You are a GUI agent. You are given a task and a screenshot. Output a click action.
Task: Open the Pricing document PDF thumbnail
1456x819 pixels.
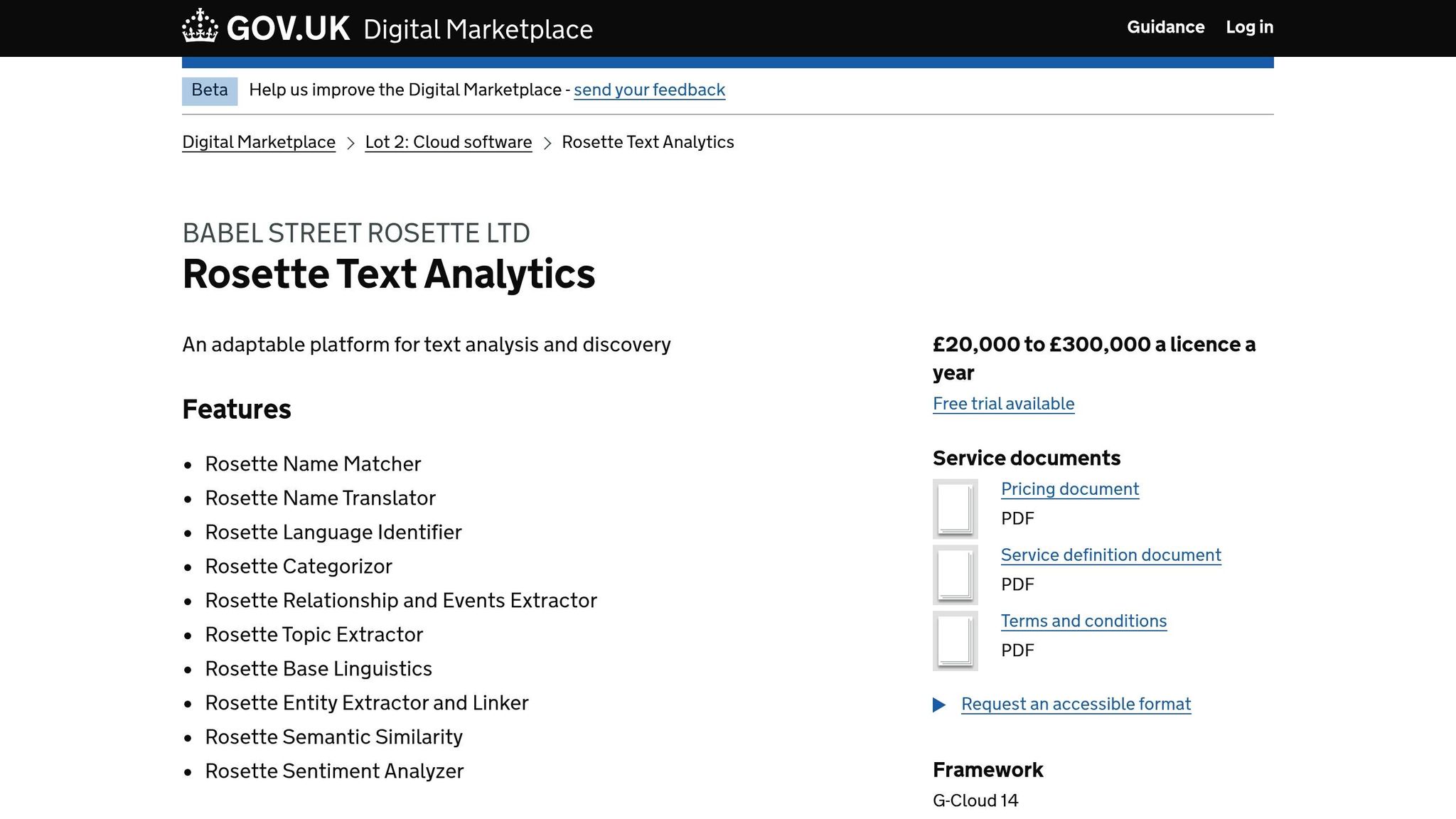coord(955,508)
